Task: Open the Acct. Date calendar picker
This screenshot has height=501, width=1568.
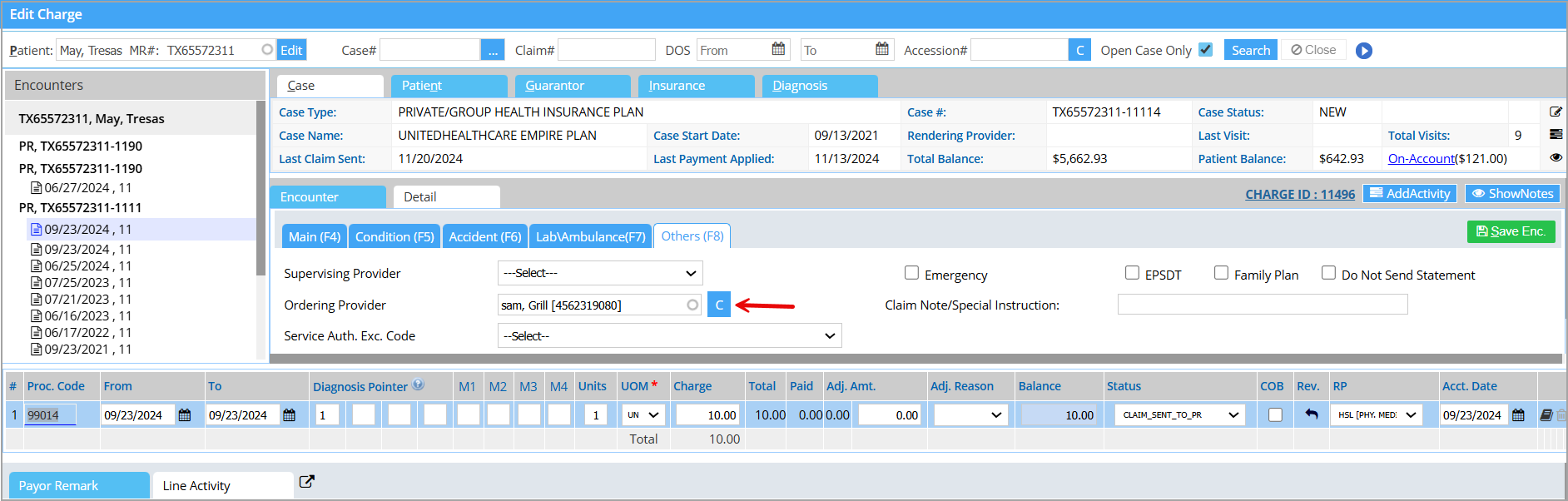Action: 1518,415
